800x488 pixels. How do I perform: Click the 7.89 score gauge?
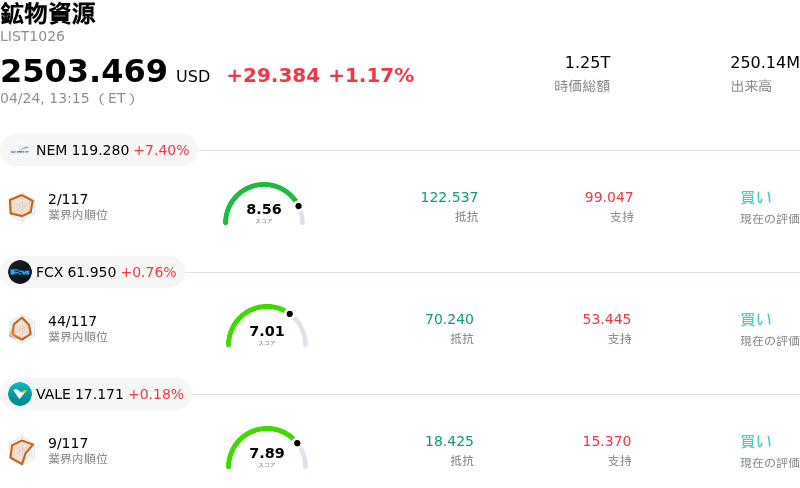(x=267, y=450)
